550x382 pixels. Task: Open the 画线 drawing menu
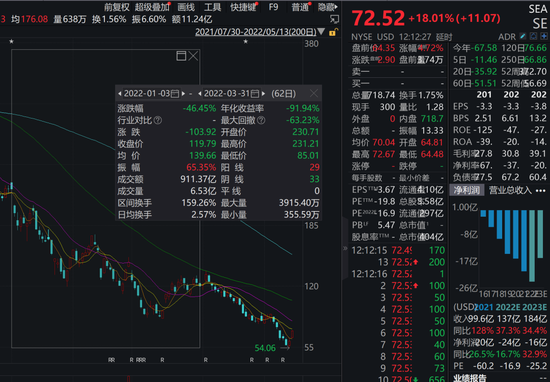[x=186, y=7]
